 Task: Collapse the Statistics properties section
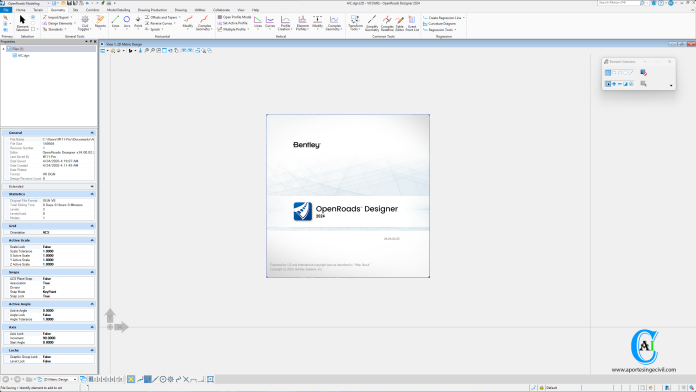pos(92,194)
